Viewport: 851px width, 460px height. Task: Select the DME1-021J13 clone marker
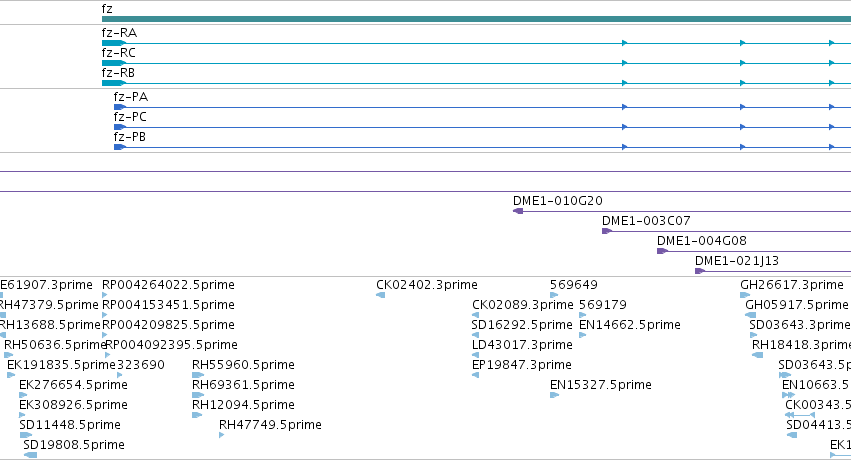[x=700, y=271]
